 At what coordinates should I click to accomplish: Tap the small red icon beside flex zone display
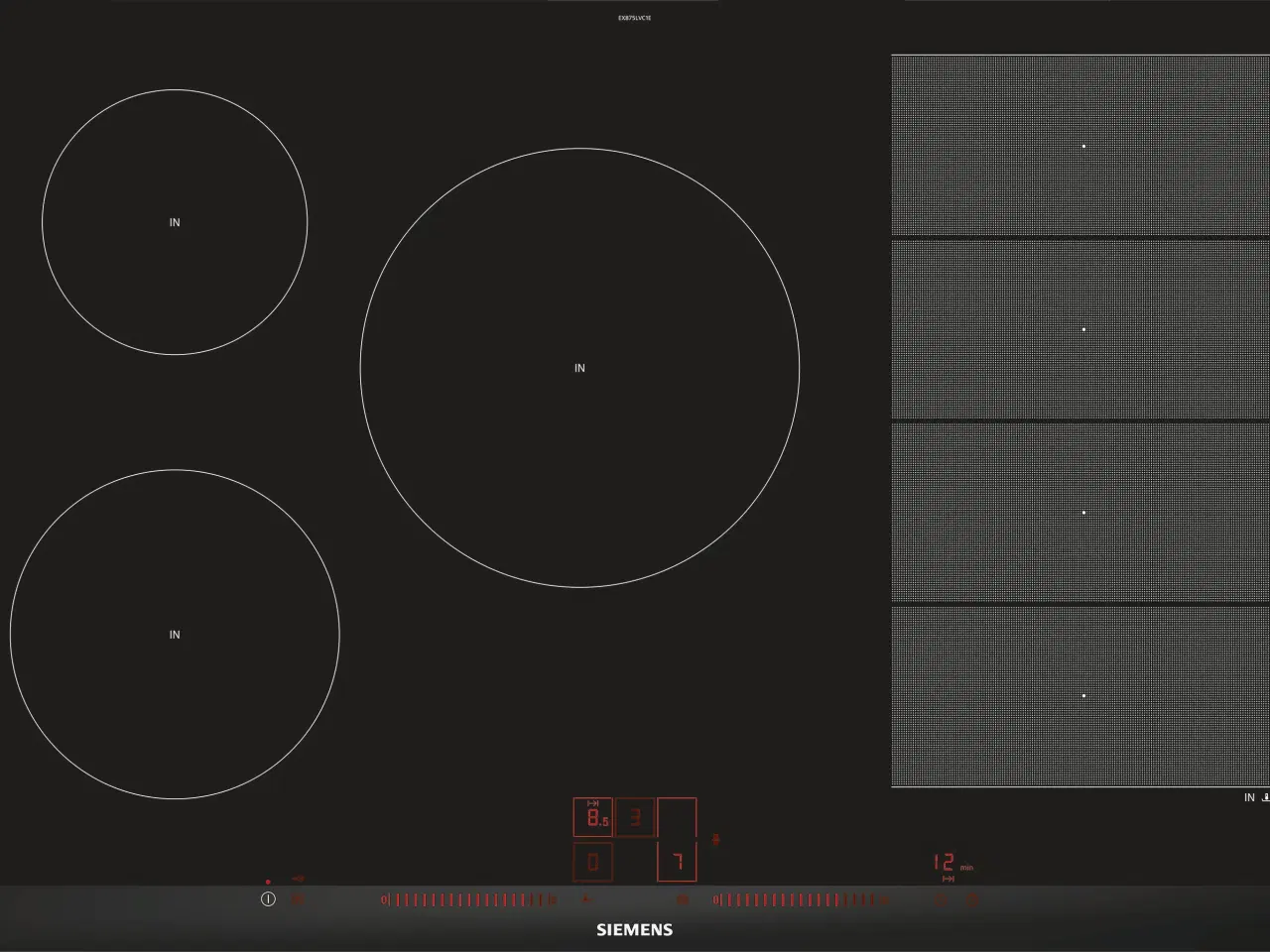pos(715,840)
